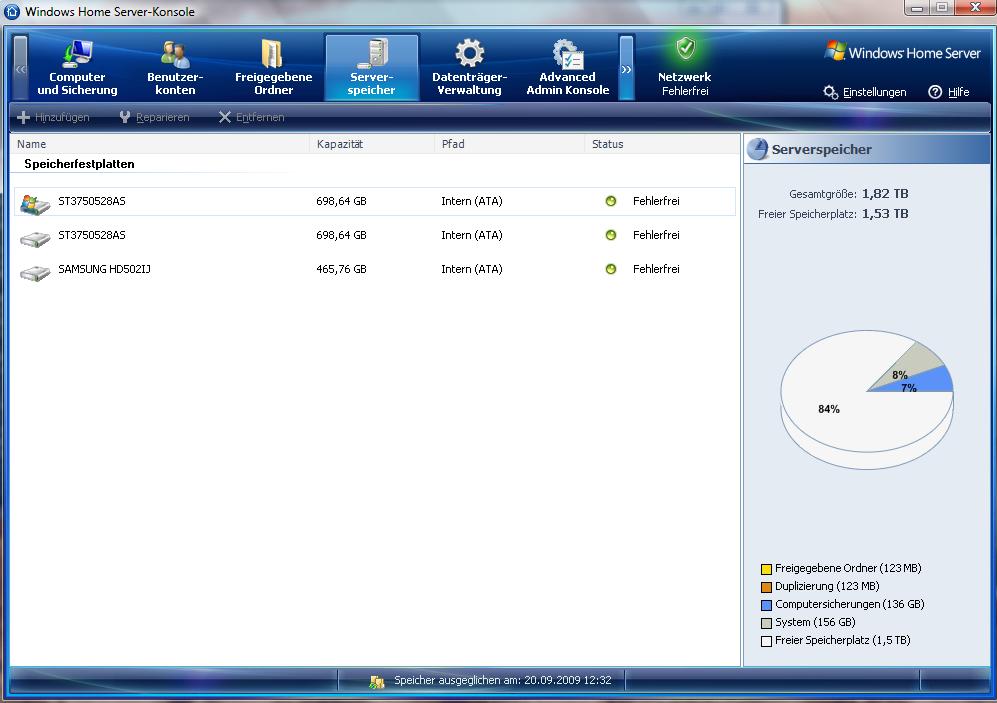
Task: Click Entfernen in the toolbar
Action: pyautogui.click(x=252, y=117)
